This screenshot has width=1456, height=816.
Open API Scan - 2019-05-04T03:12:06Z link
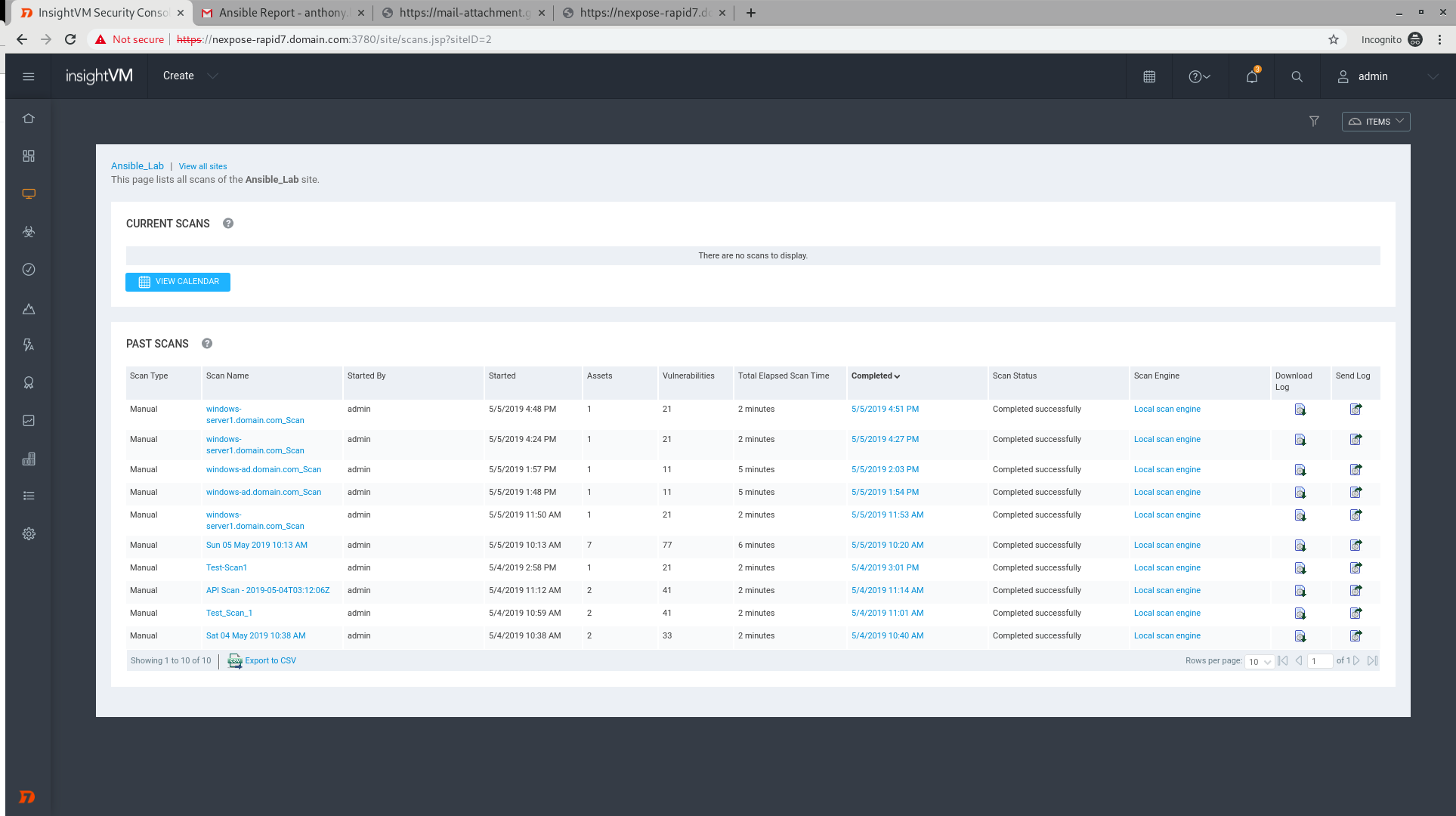point(267,590)
